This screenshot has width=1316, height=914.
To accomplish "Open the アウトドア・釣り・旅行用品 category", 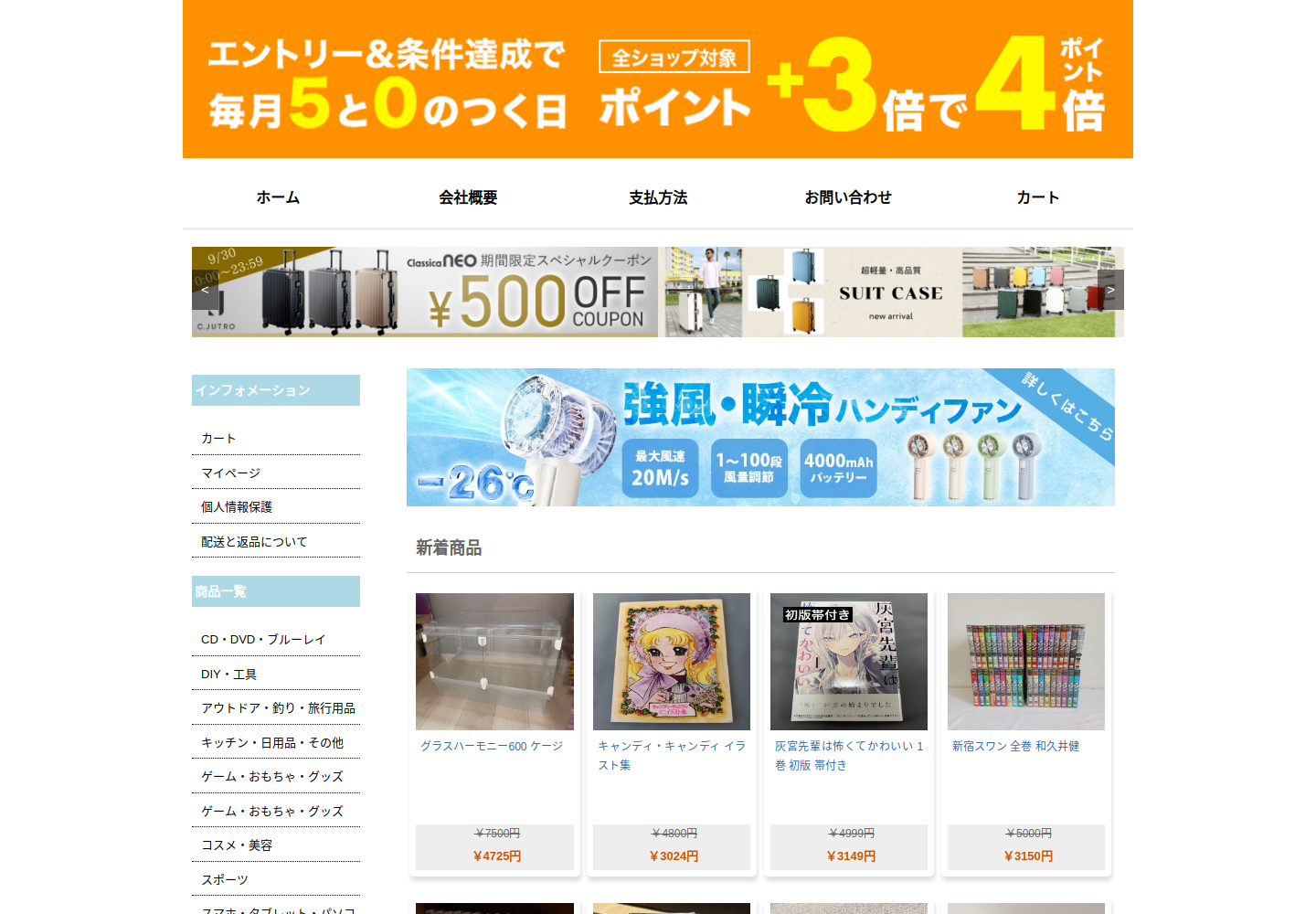I will (278, 708).
